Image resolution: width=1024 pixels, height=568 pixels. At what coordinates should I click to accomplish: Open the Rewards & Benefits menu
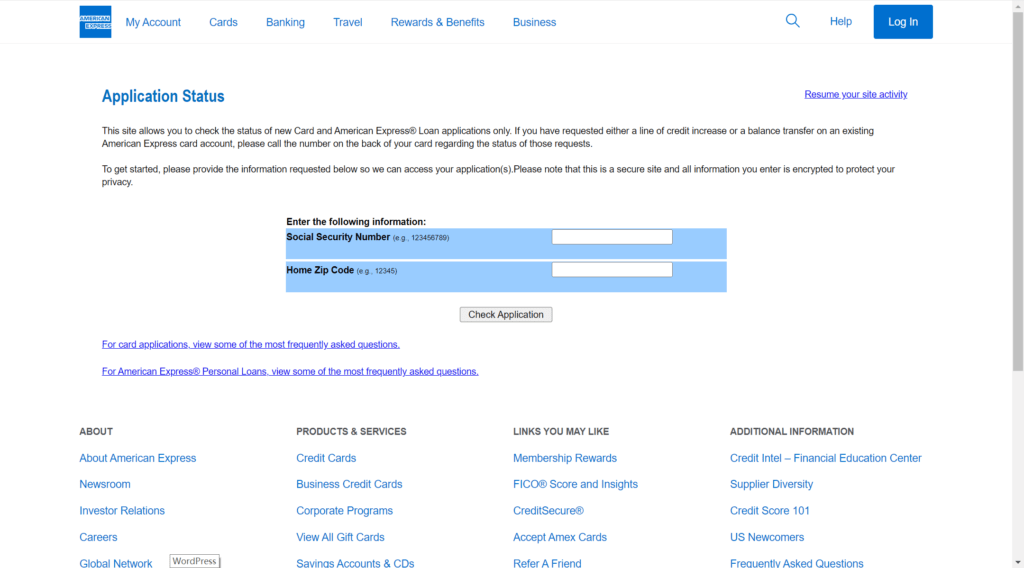438,22
